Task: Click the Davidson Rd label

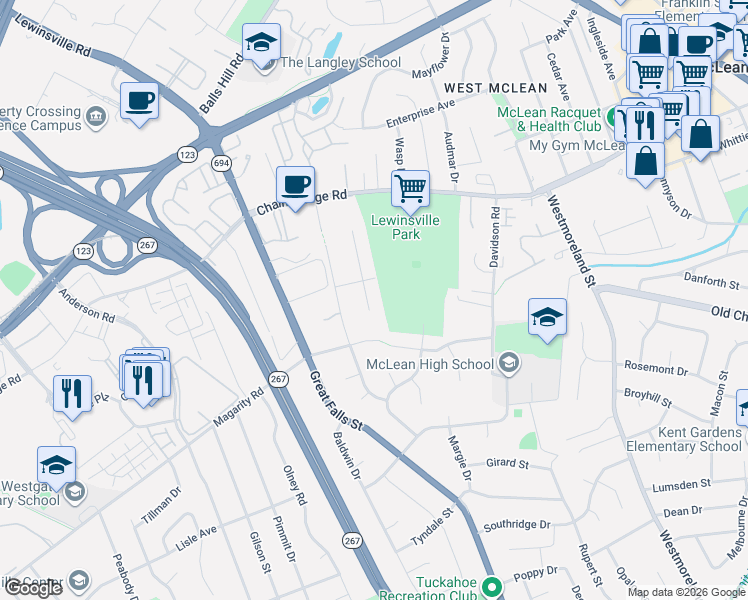Action: (x=494, y=237)
